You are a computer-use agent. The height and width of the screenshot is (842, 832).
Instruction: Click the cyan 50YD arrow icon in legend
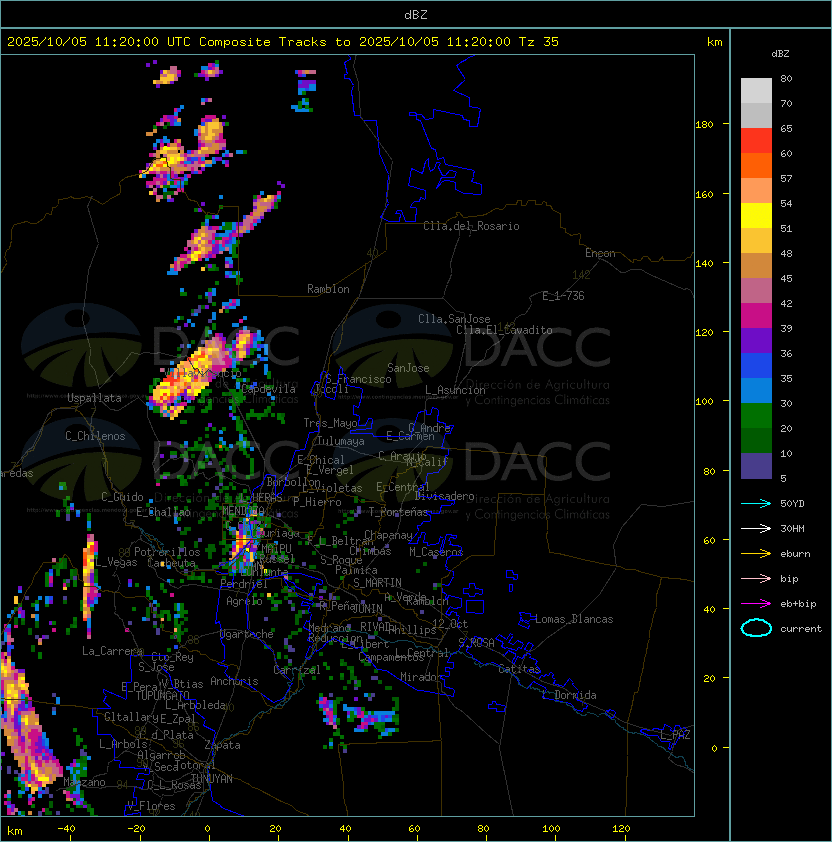(x=756, y=504)
